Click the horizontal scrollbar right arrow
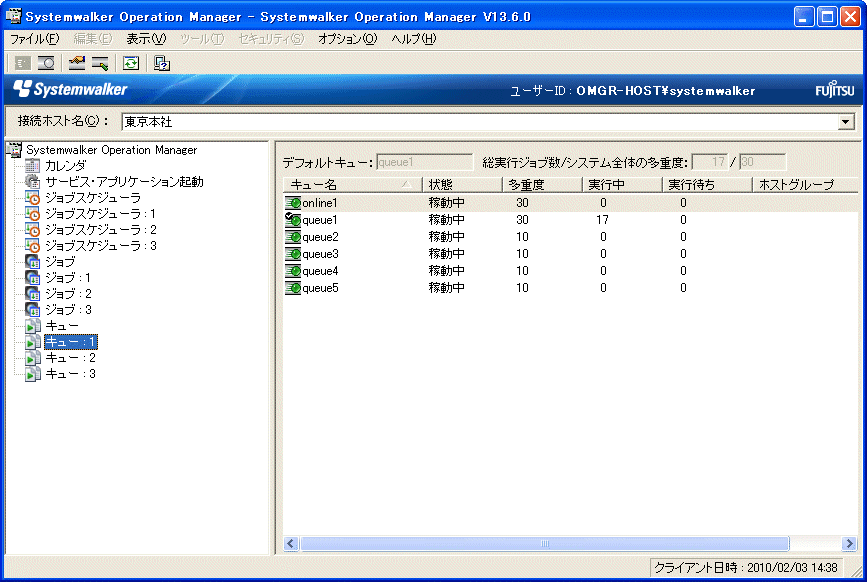867x582 pixels. [x=849, y=543]
